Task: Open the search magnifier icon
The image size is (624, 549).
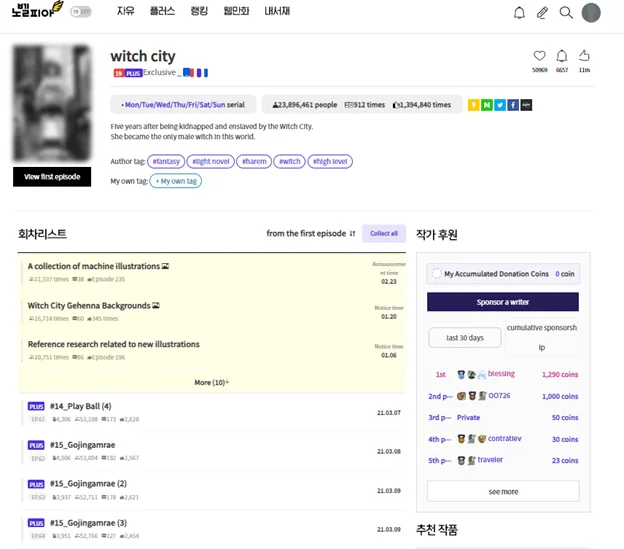Action: [566, 13]
